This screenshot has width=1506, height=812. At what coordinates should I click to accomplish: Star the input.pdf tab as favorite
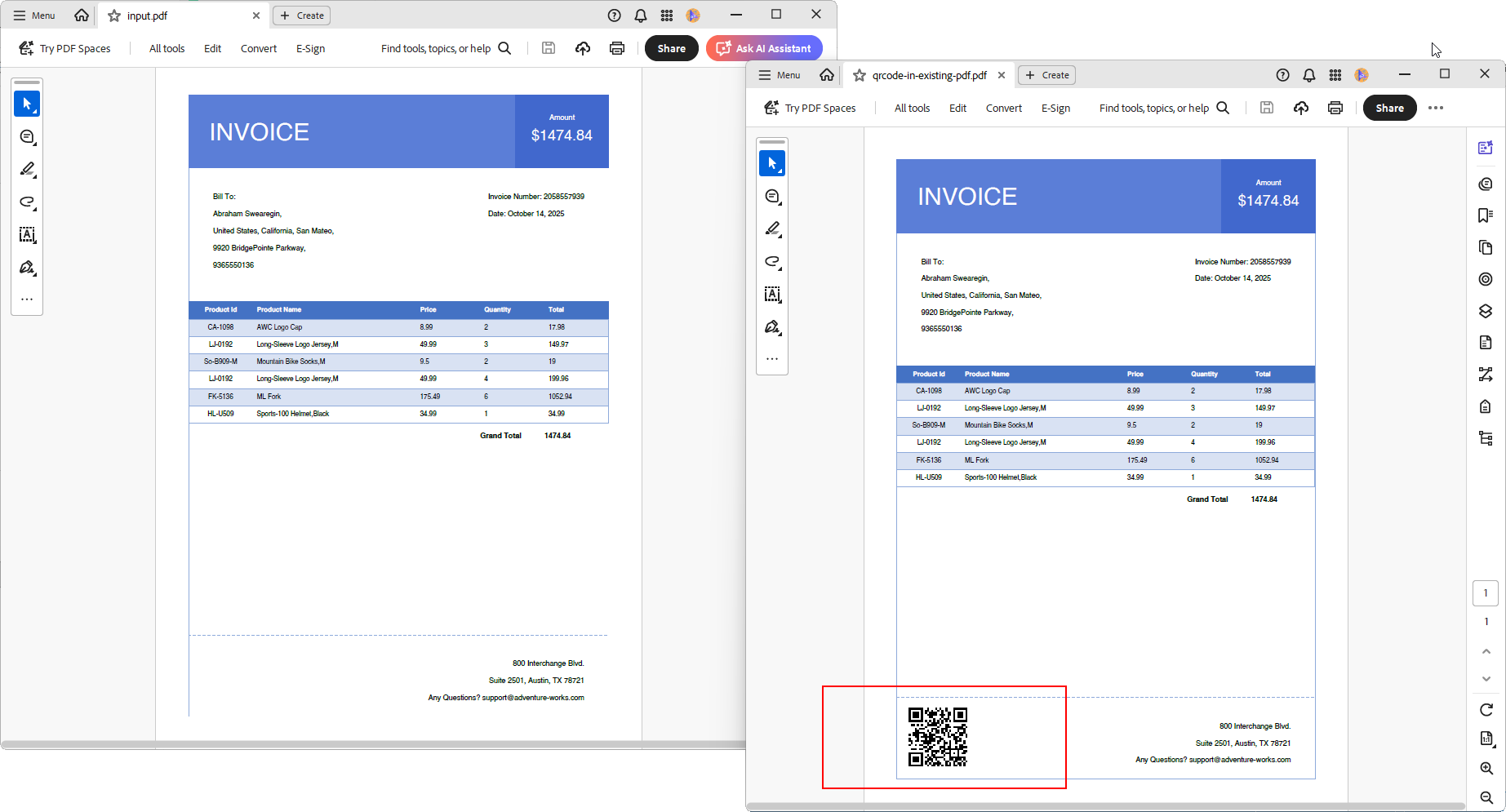tap(114, 16)
